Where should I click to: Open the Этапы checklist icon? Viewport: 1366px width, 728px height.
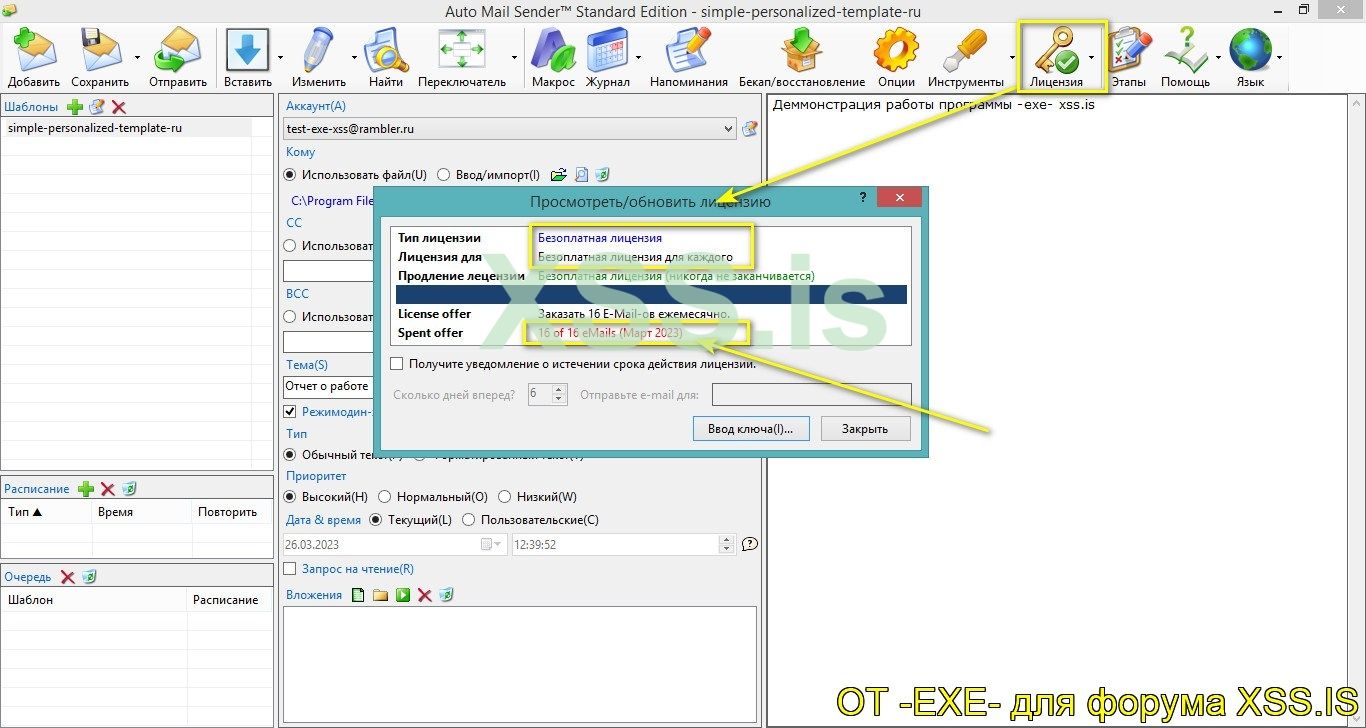[x=1128, y=50]
